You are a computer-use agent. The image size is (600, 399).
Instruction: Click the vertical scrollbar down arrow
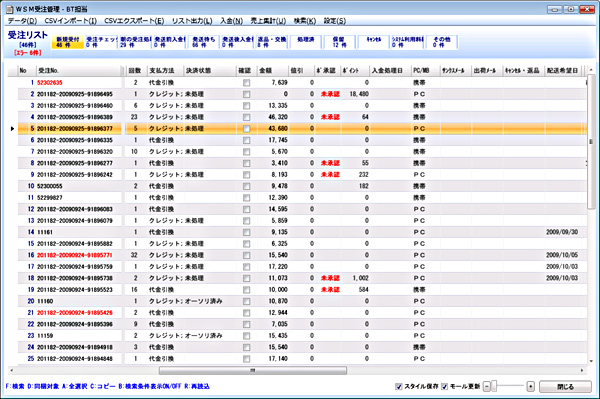click(x=591, y=360)
